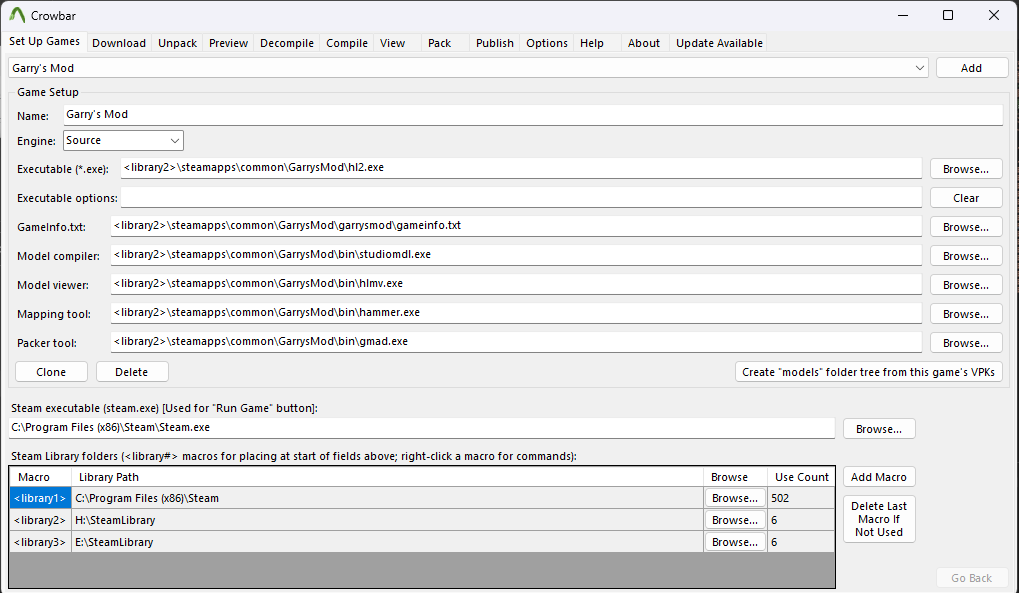The image size is (1019, 593).
Task: Click the E:\SteamLibrary path cell
Action: (387, 542)
